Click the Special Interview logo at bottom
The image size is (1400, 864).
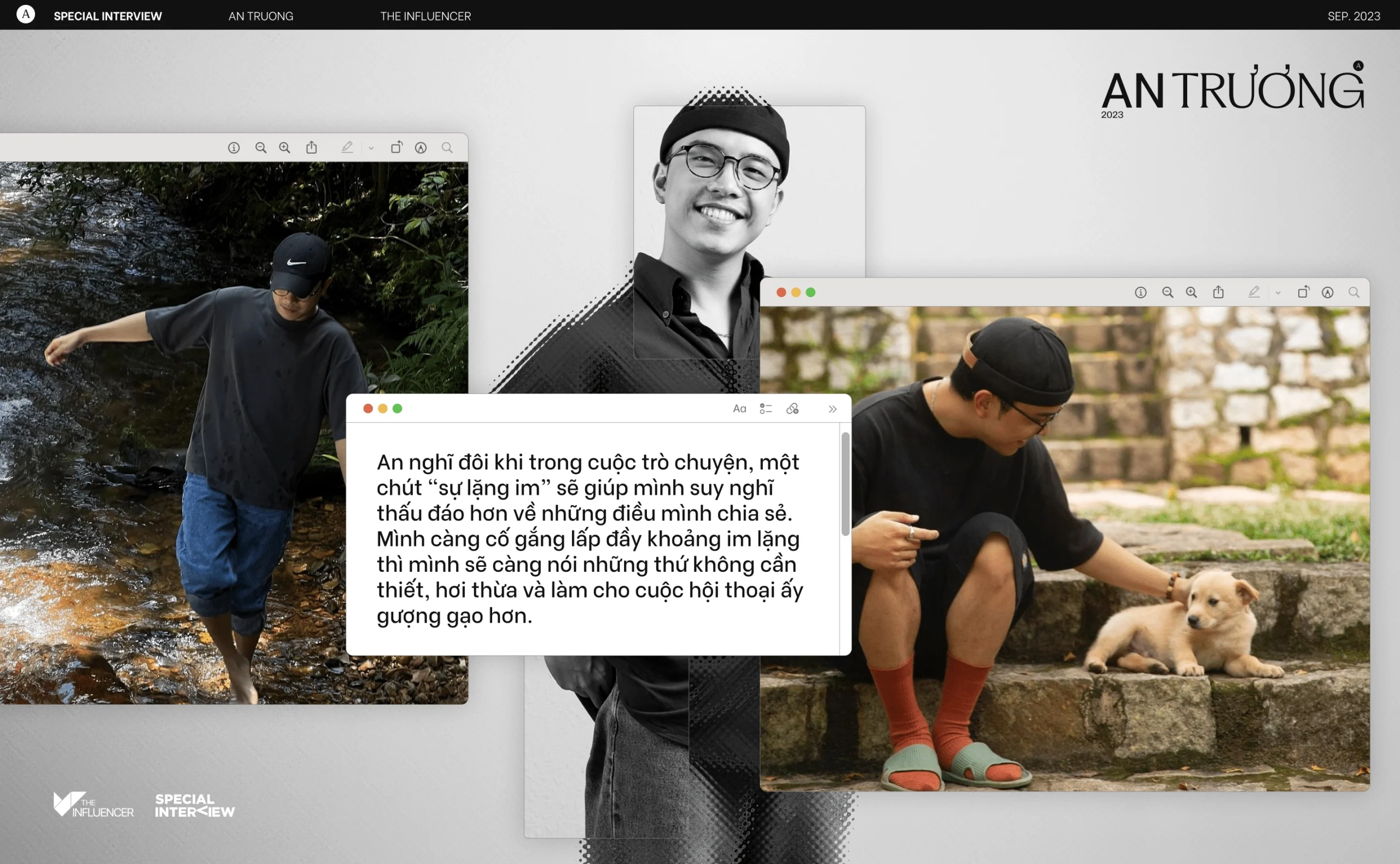(x=195, y=805)
